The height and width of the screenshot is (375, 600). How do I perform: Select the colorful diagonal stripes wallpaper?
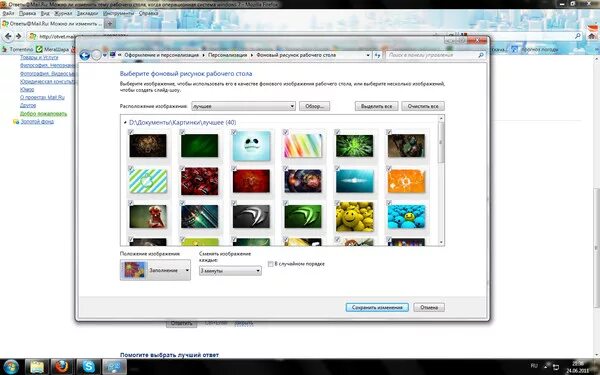click(x=303, y=145)
